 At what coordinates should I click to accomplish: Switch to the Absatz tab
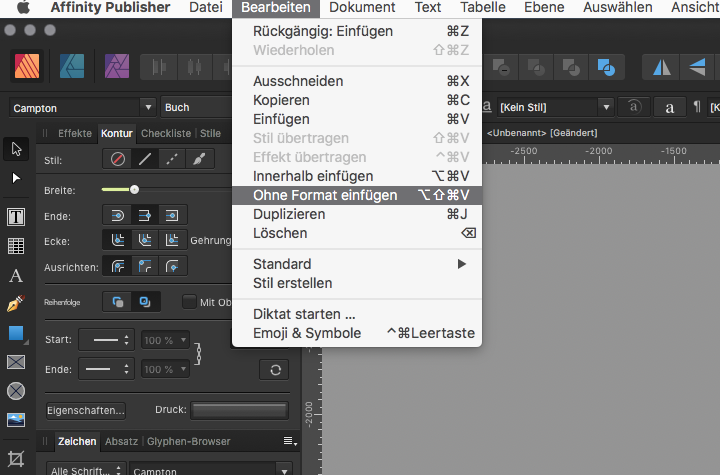(x=121, y=441)
